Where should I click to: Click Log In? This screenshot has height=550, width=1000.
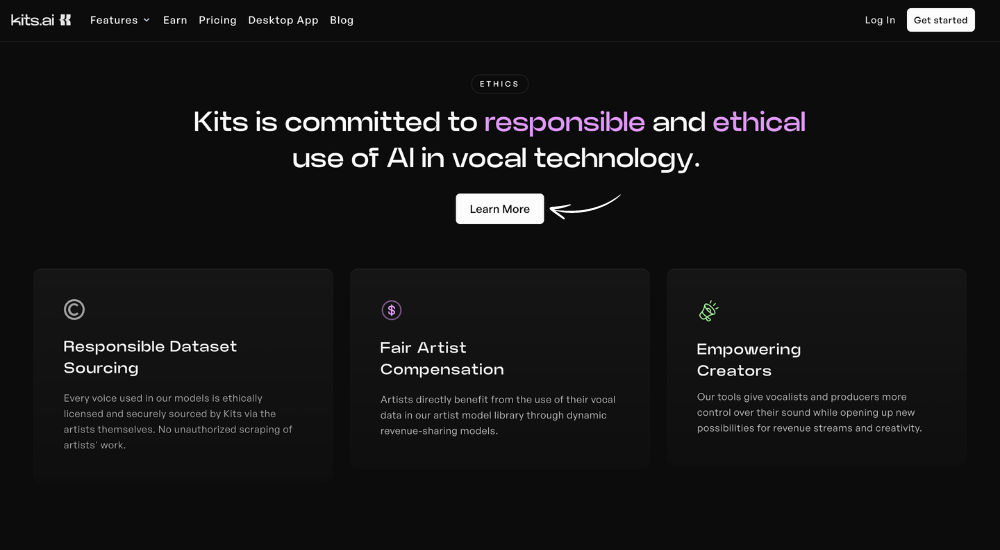click(x=880, y=20)
